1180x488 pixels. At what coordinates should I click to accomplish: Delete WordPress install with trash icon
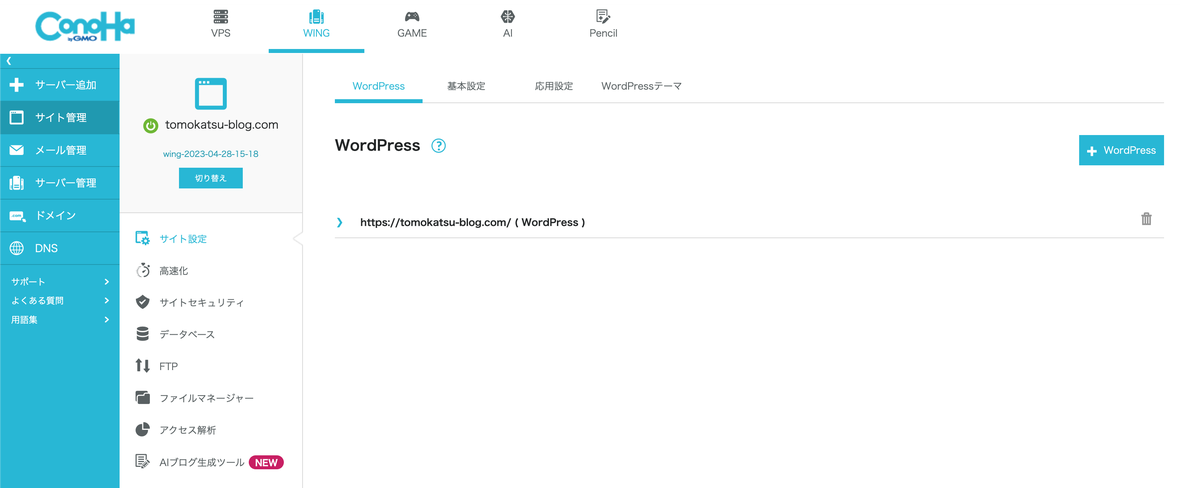1146,219
